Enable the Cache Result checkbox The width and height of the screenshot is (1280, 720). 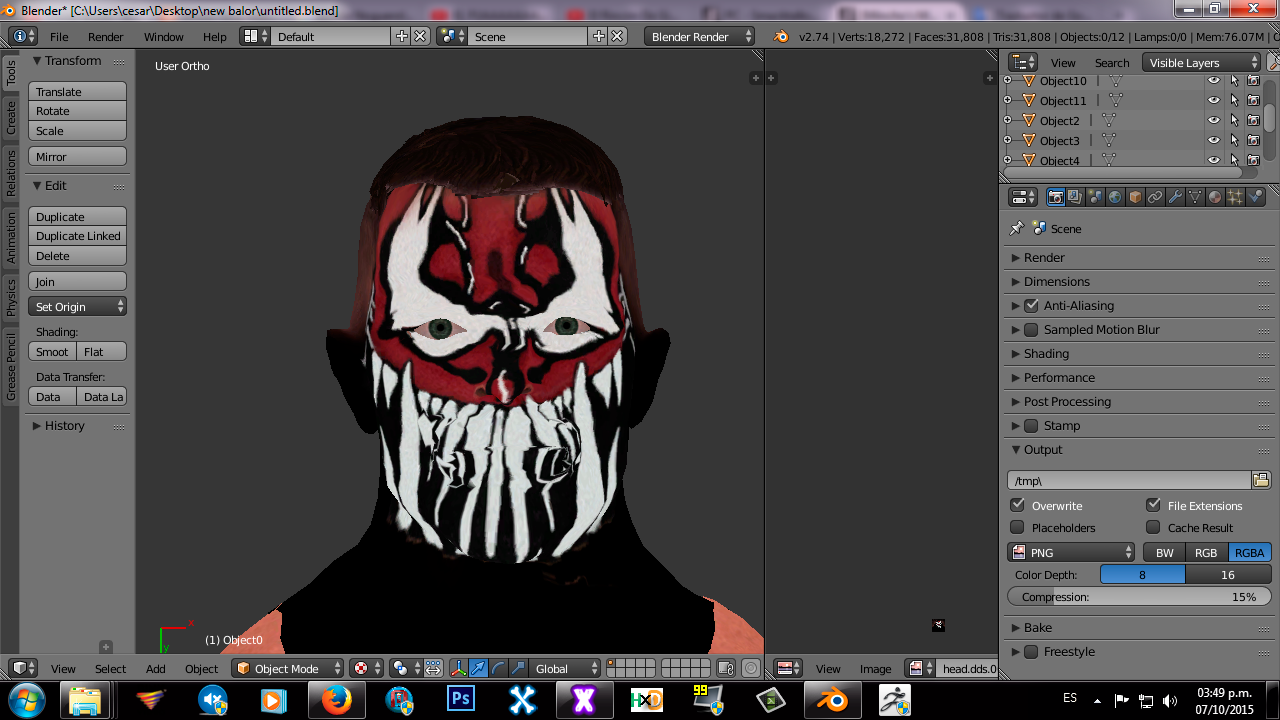click(x=1153, y=527)
